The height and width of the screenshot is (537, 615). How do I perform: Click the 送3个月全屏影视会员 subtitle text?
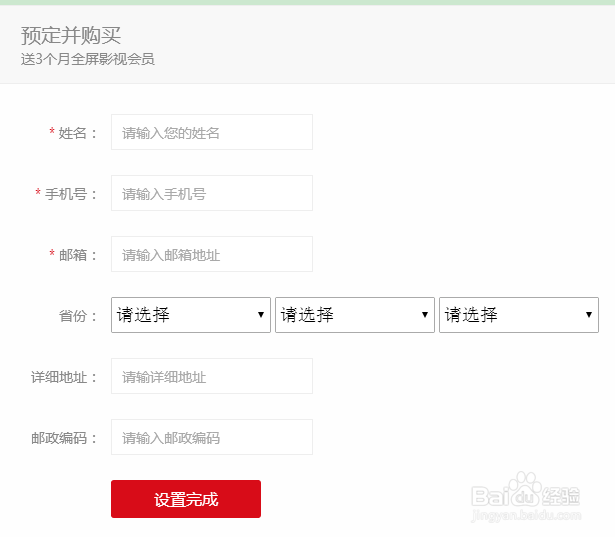click(x=88, y=59)
